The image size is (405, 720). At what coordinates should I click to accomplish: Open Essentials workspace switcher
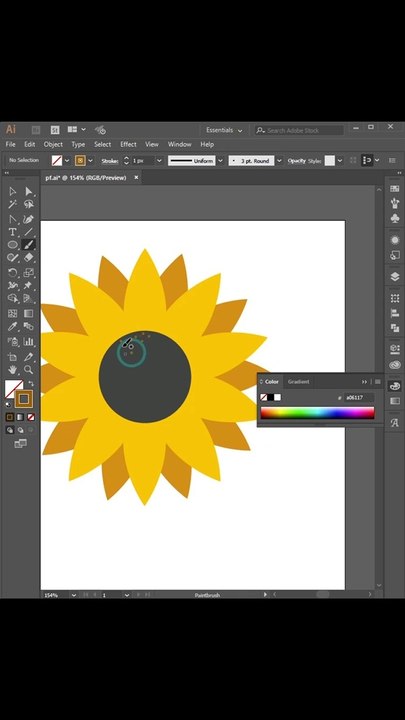click(224, 130)
